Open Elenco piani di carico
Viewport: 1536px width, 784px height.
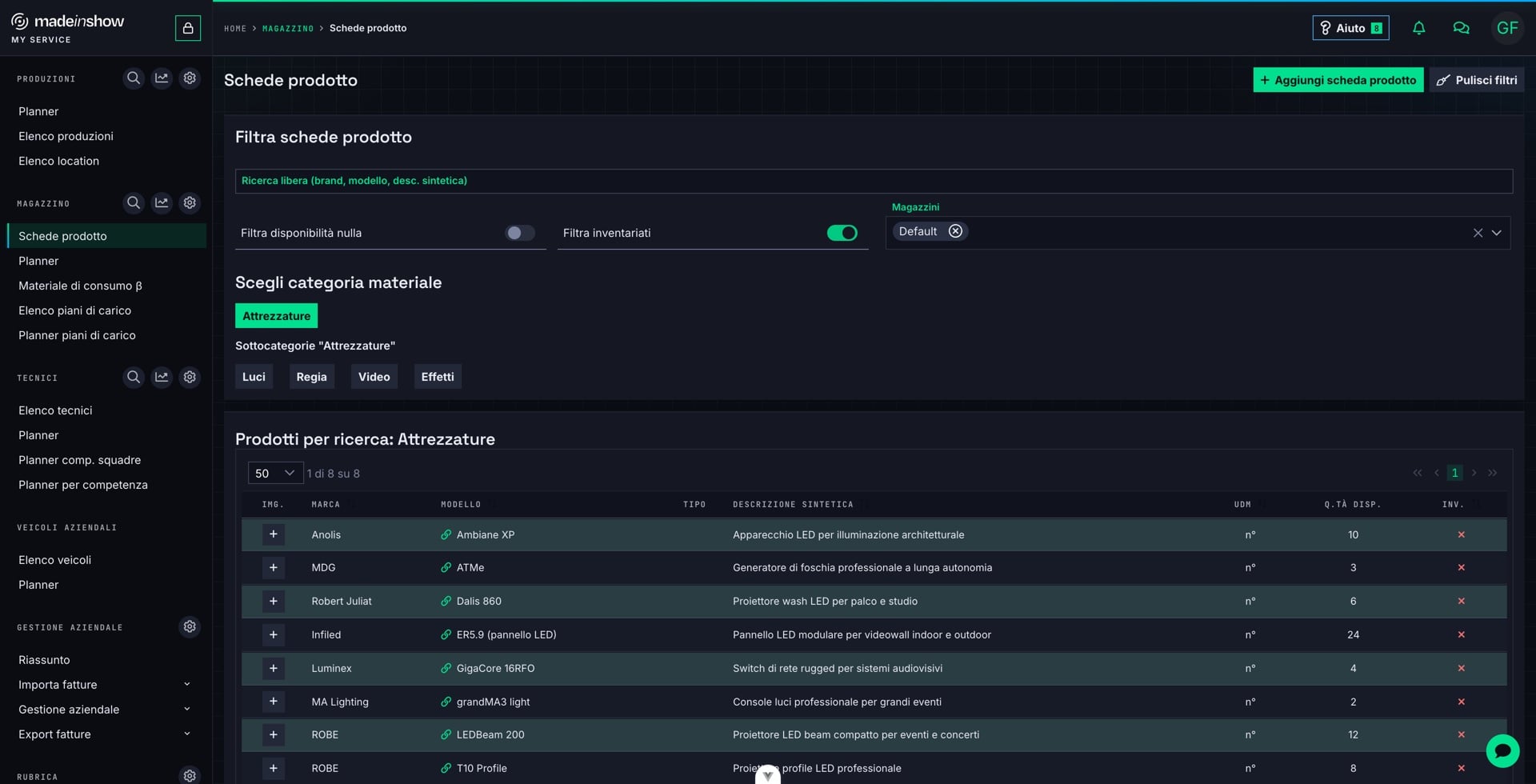pos(74,310)
